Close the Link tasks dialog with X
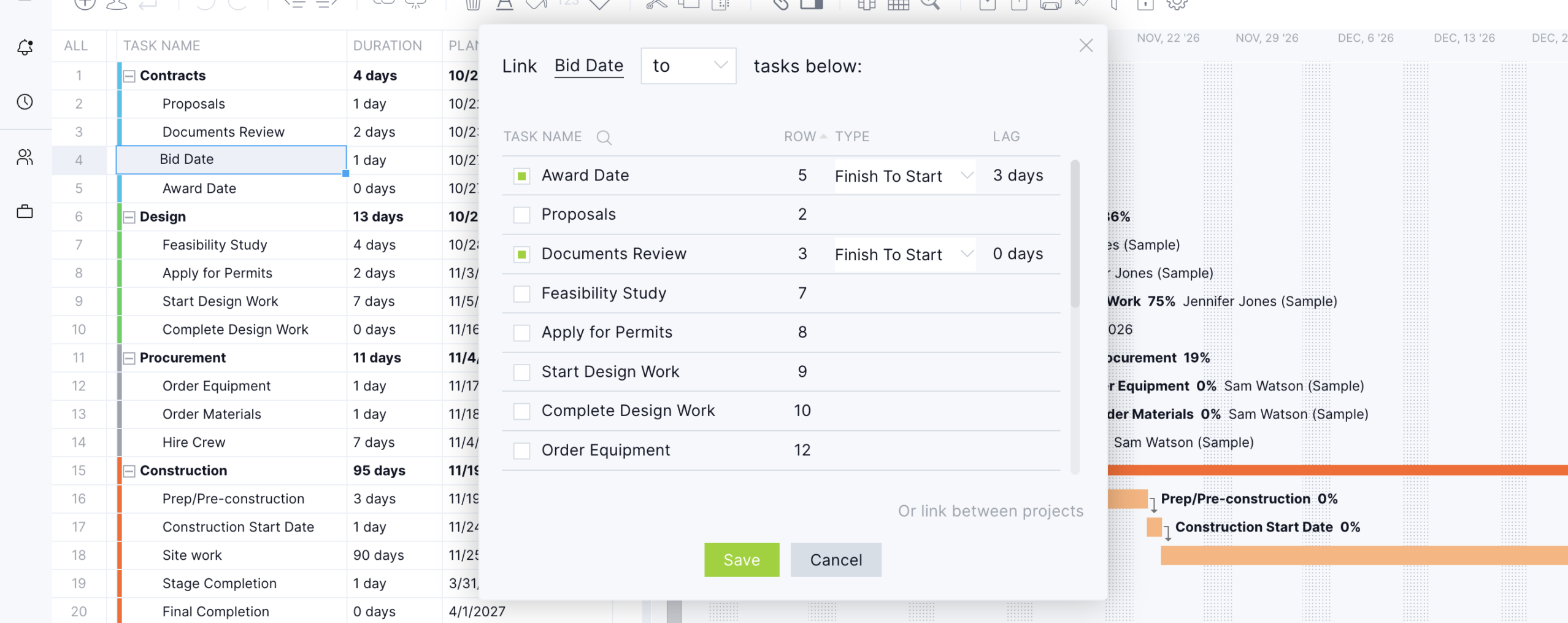The image size is (1568, 623). [1086, 45]
